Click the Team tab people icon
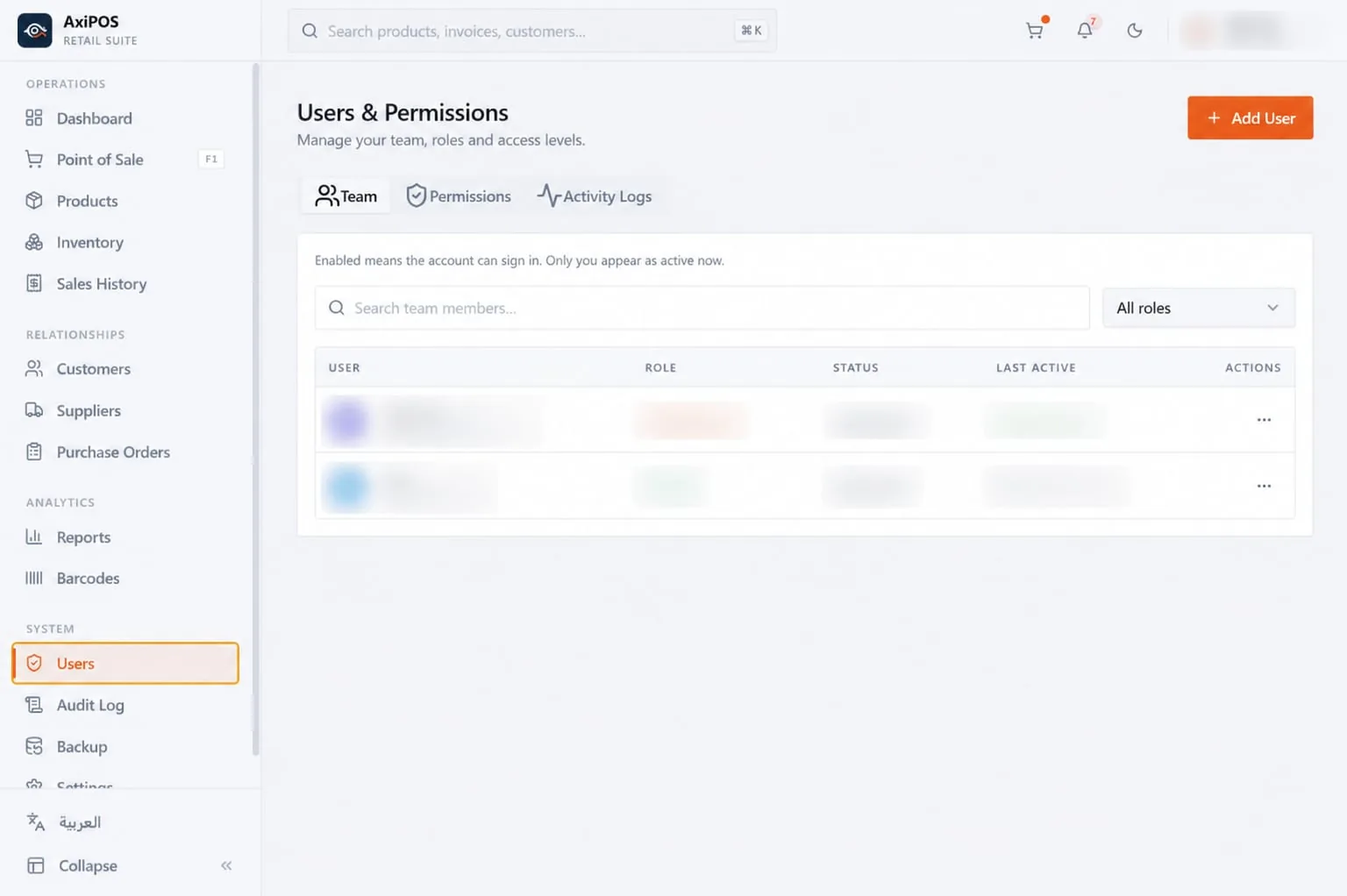 [x=327, y=196]
